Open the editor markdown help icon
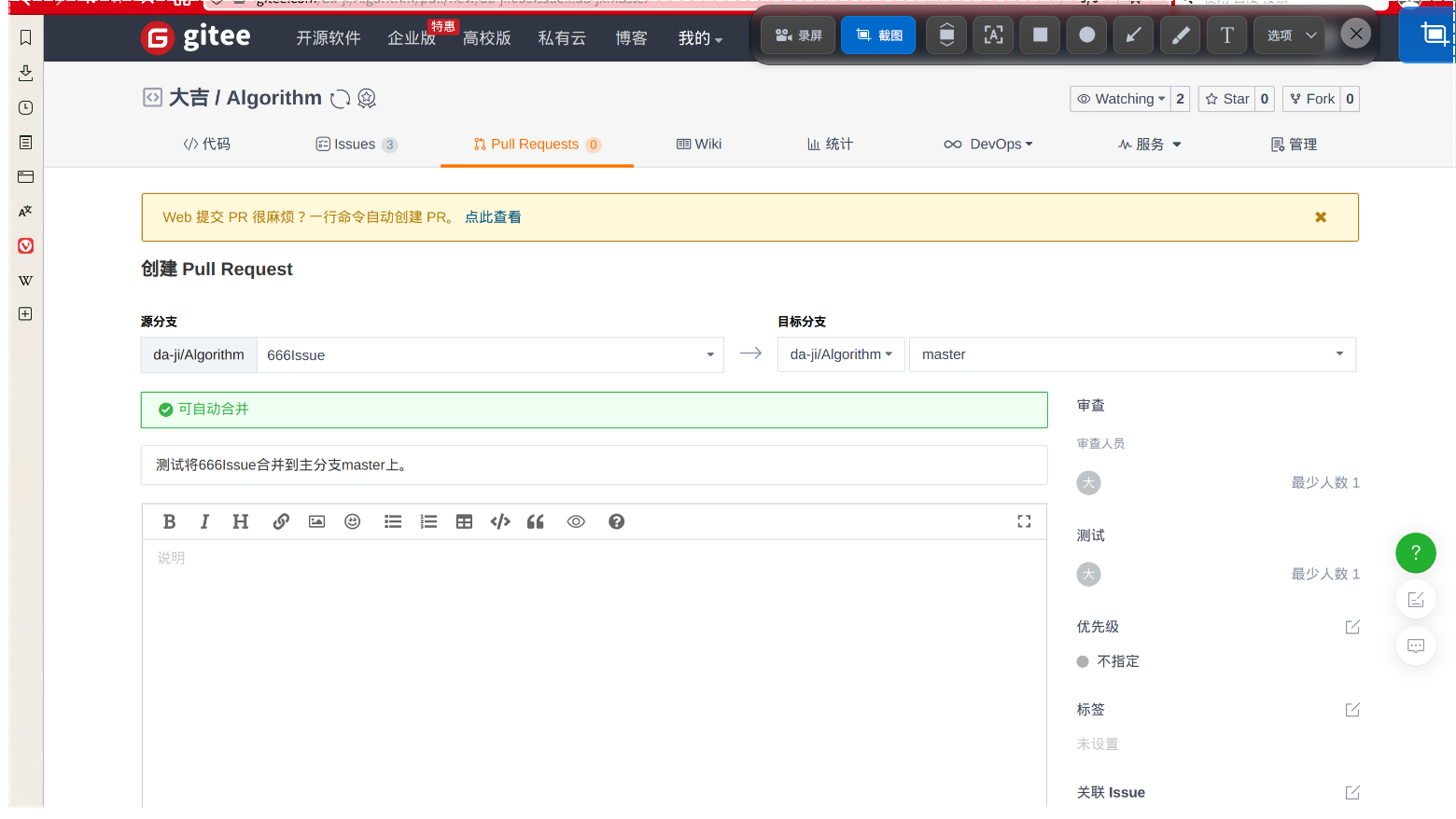The height and width of the screenshot is (819, 1456). [616, 521]
